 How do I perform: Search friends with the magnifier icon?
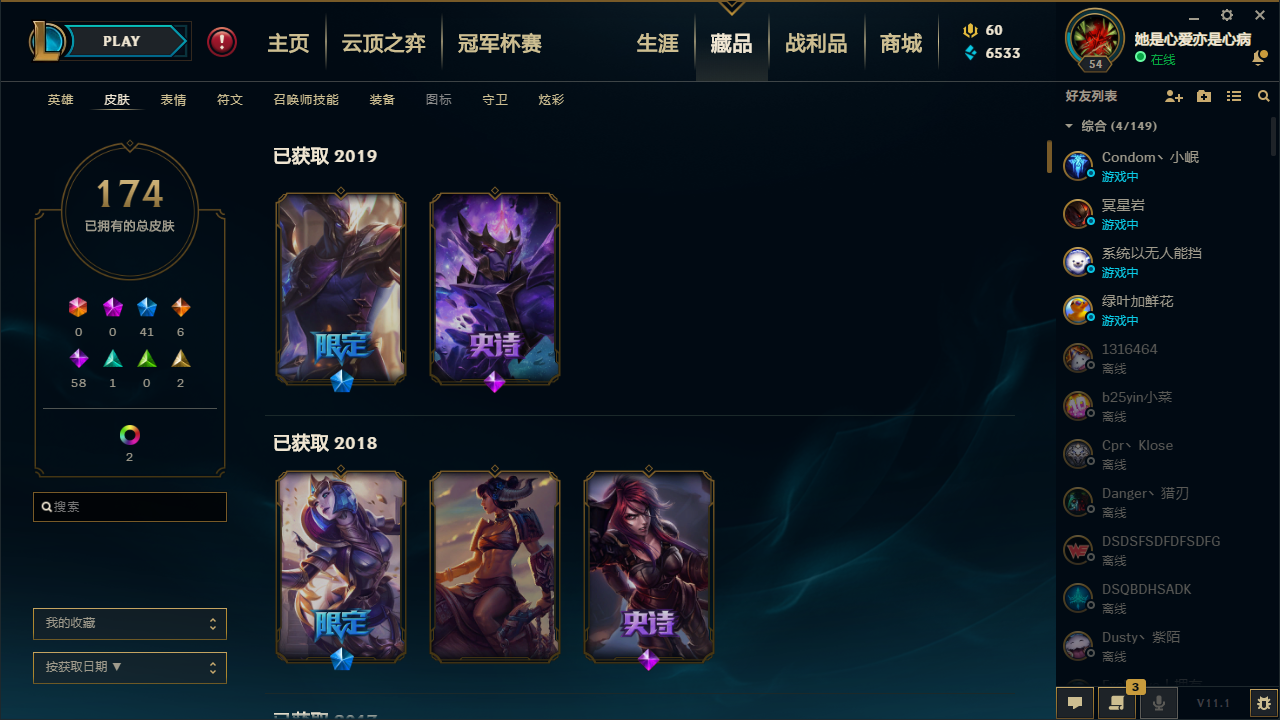pyautogui.click(x=1264, y=96)
